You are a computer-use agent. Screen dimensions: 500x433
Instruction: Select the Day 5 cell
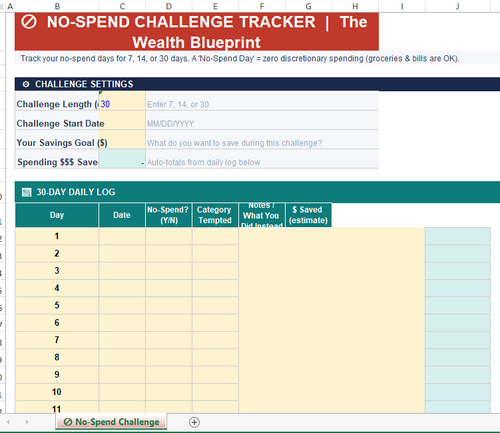[57, 305]
